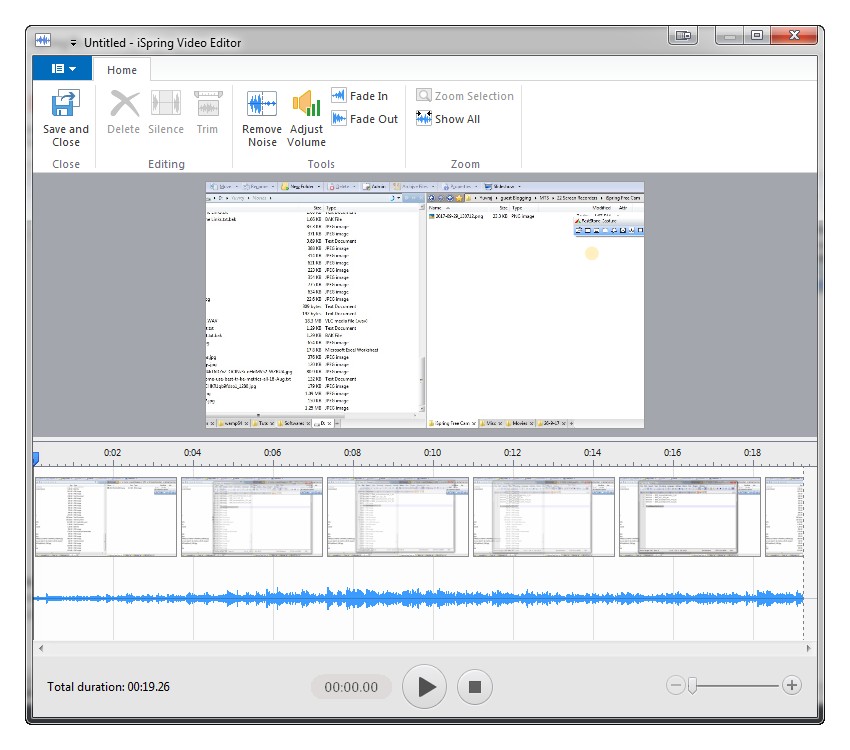
Task: Click the blue playhead marker at timeline start
Action: [36, 459]
